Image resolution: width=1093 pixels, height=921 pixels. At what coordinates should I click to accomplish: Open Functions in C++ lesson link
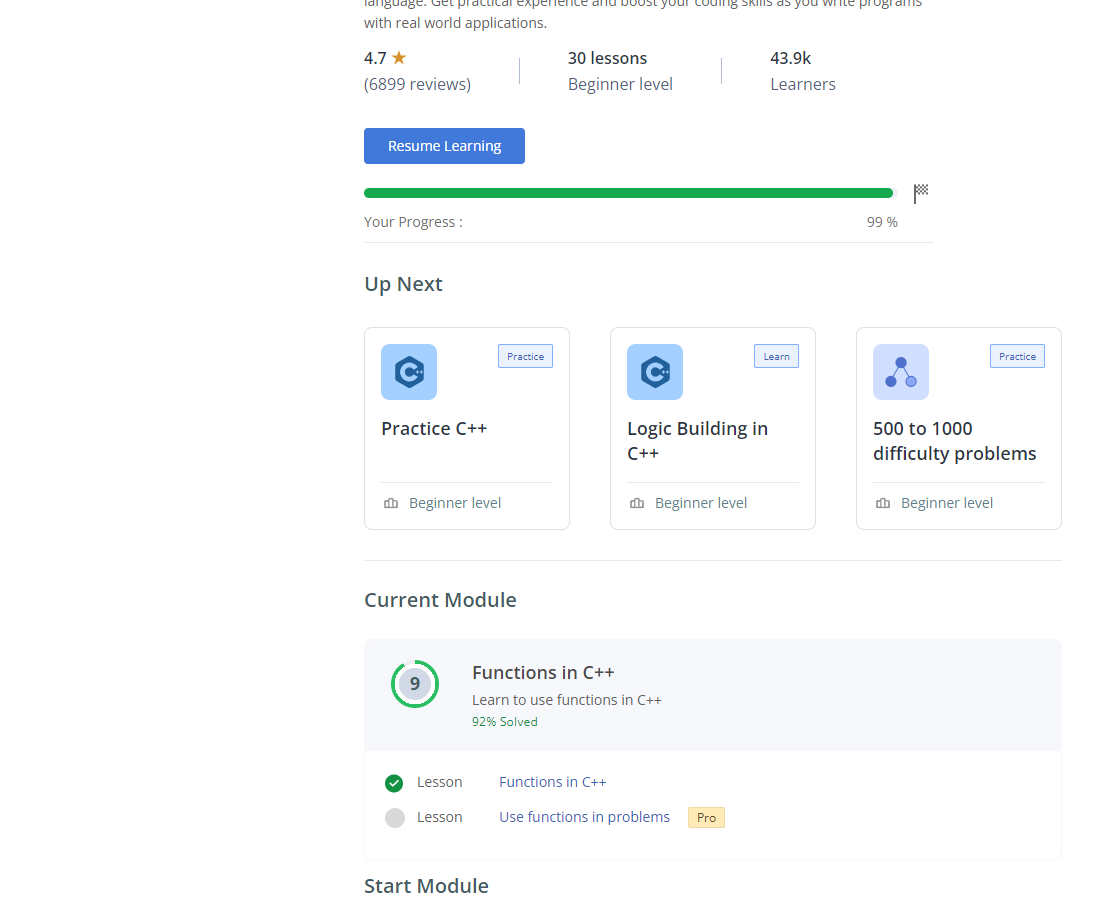[x=553, y=782]
